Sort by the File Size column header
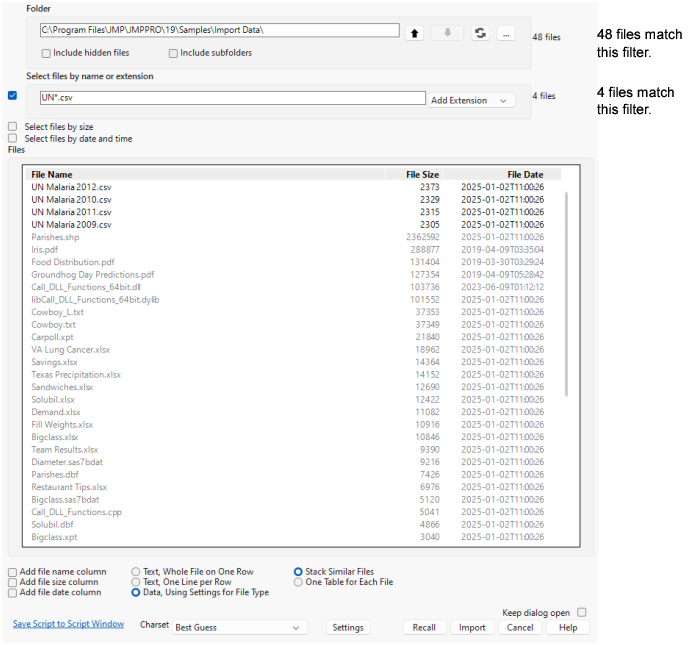Viewport: 697px width, 645px height. (414, 175)
